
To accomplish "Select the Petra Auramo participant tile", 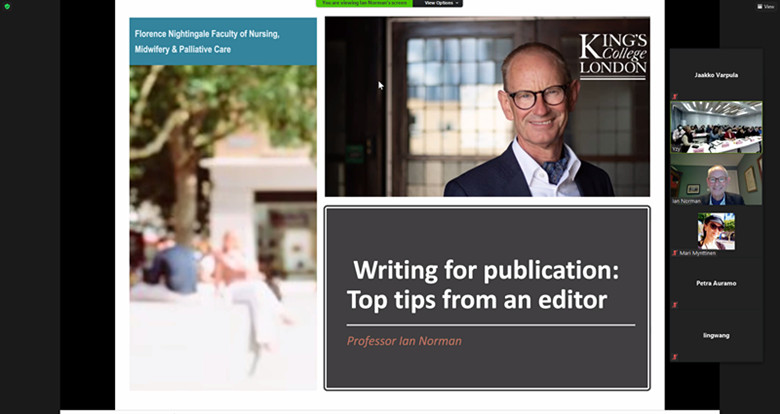I will [x=716, y=283].
